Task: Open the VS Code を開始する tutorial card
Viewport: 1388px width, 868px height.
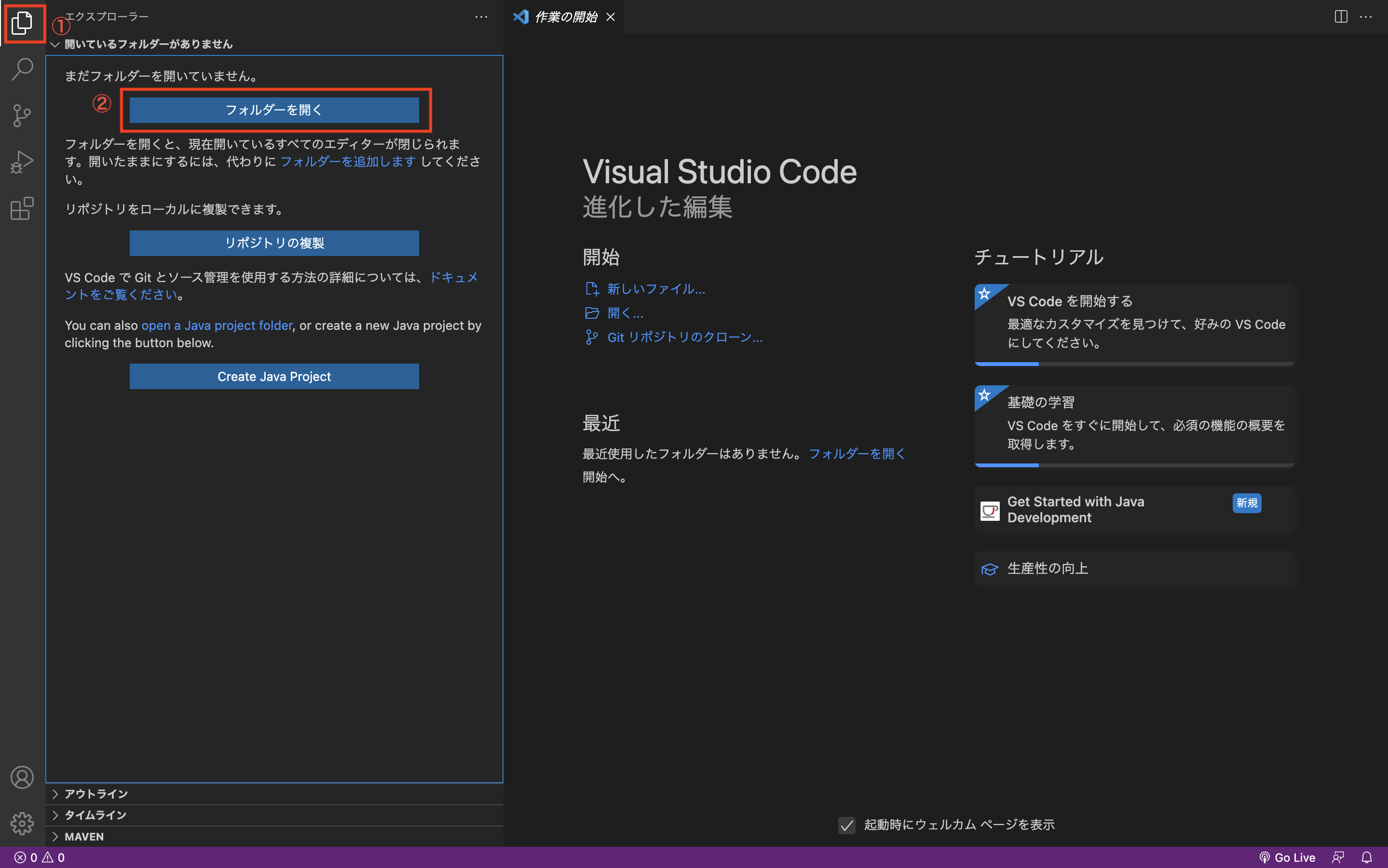Action: 1134,325
